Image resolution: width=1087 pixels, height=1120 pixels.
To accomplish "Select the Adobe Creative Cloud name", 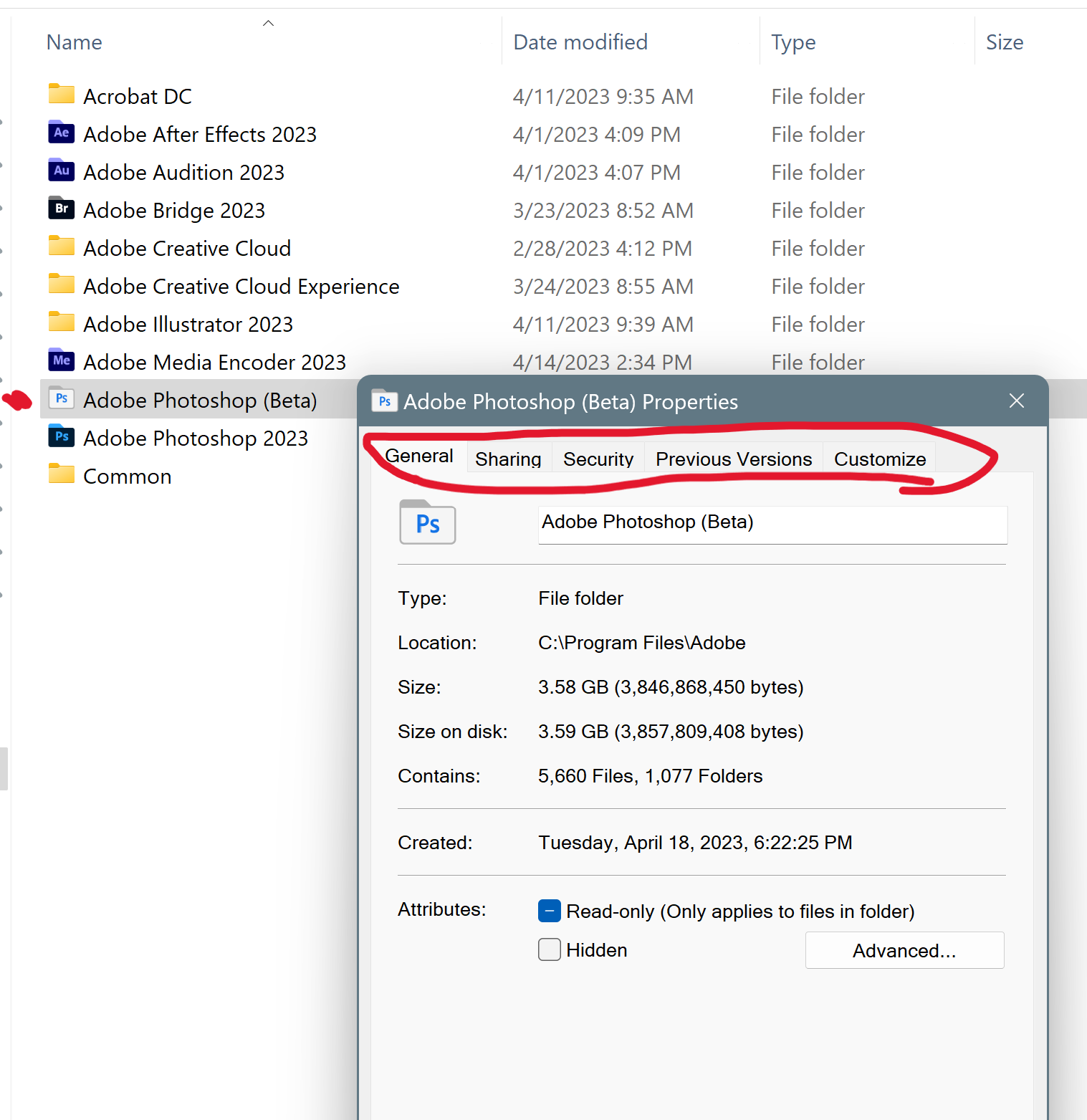I will point(187,248).
